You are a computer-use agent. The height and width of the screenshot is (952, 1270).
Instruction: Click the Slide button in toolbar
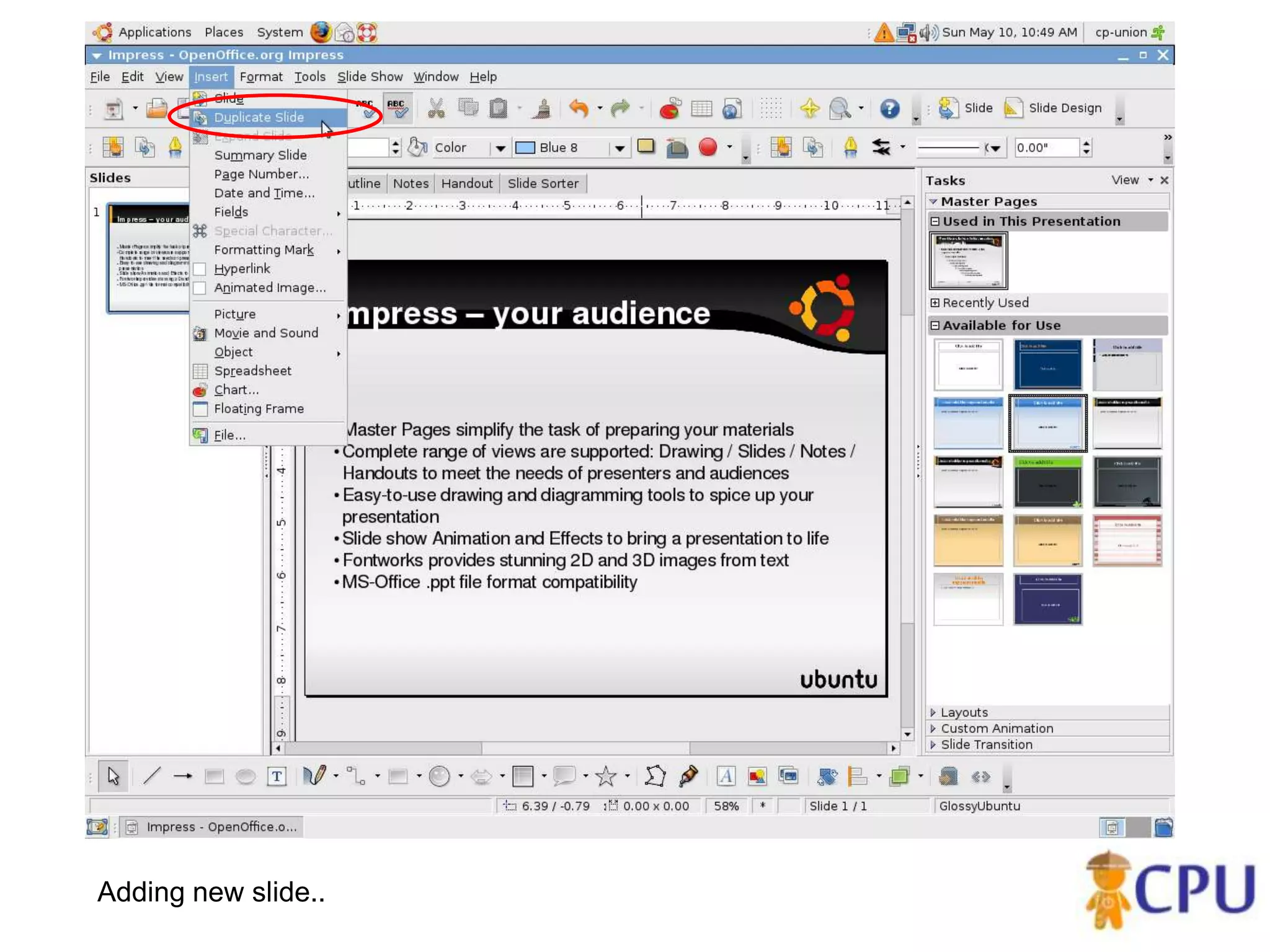pos(967,108)
